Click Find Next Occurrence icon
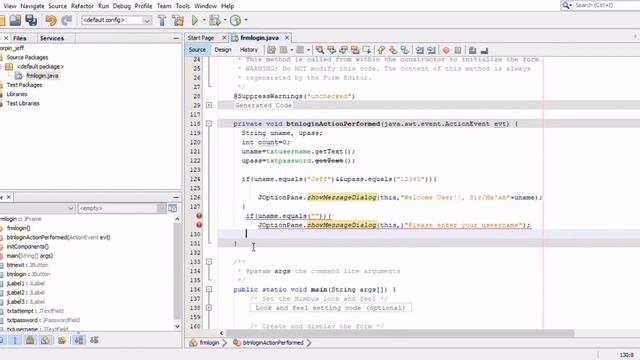Screen dimensions: 640x360 (343, 50)
